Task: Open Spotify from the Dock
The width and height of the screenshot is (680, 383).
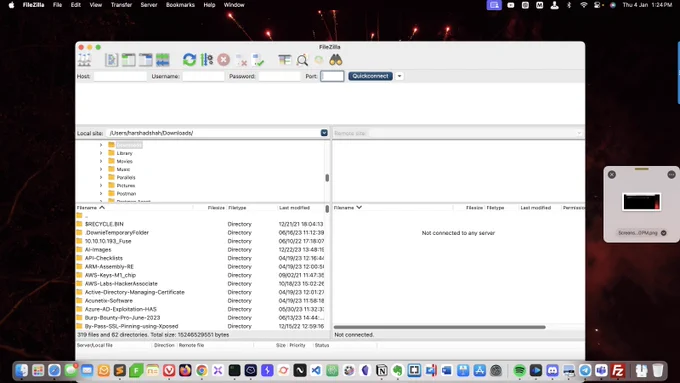Action: [x=519, y=370]
